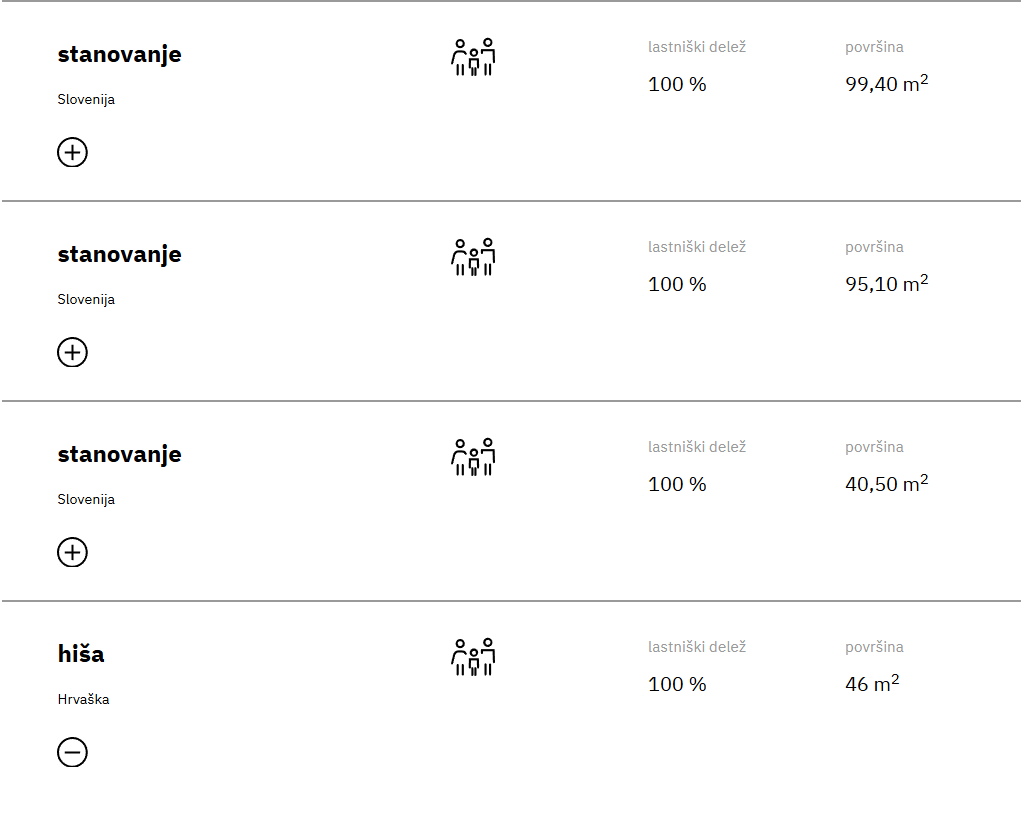Screen dimensions: 1021x821
Task: Click the 99,40 m² area value
Action: tap(887, 83)
